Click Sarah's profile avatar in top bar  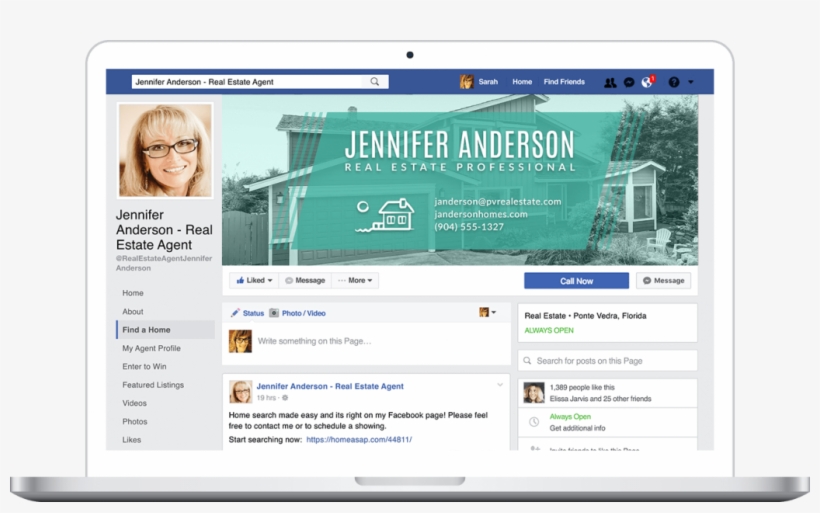[x=466, y=82]
